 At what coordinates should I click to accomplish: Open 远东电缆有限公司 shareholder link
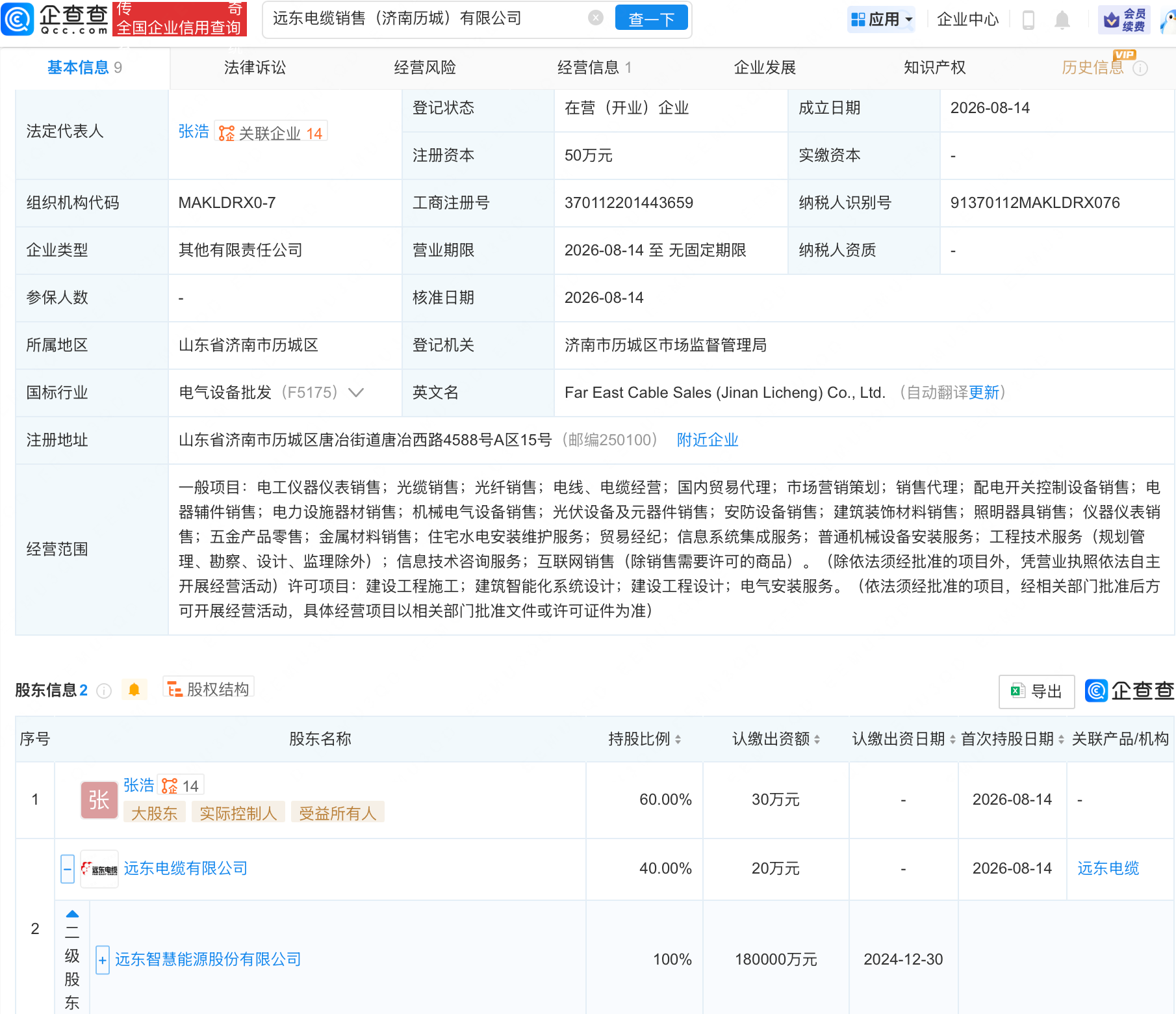pos(186,868)
